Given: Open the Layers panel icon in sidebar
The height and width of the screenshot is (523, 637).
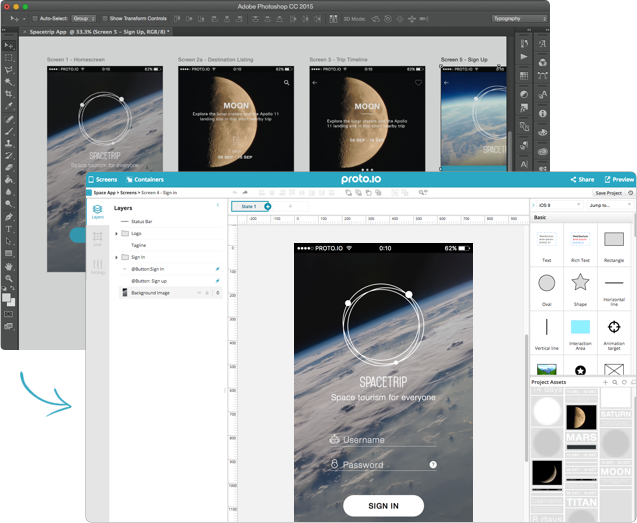Looking at the screenshot, I should (x=98, y=211).
